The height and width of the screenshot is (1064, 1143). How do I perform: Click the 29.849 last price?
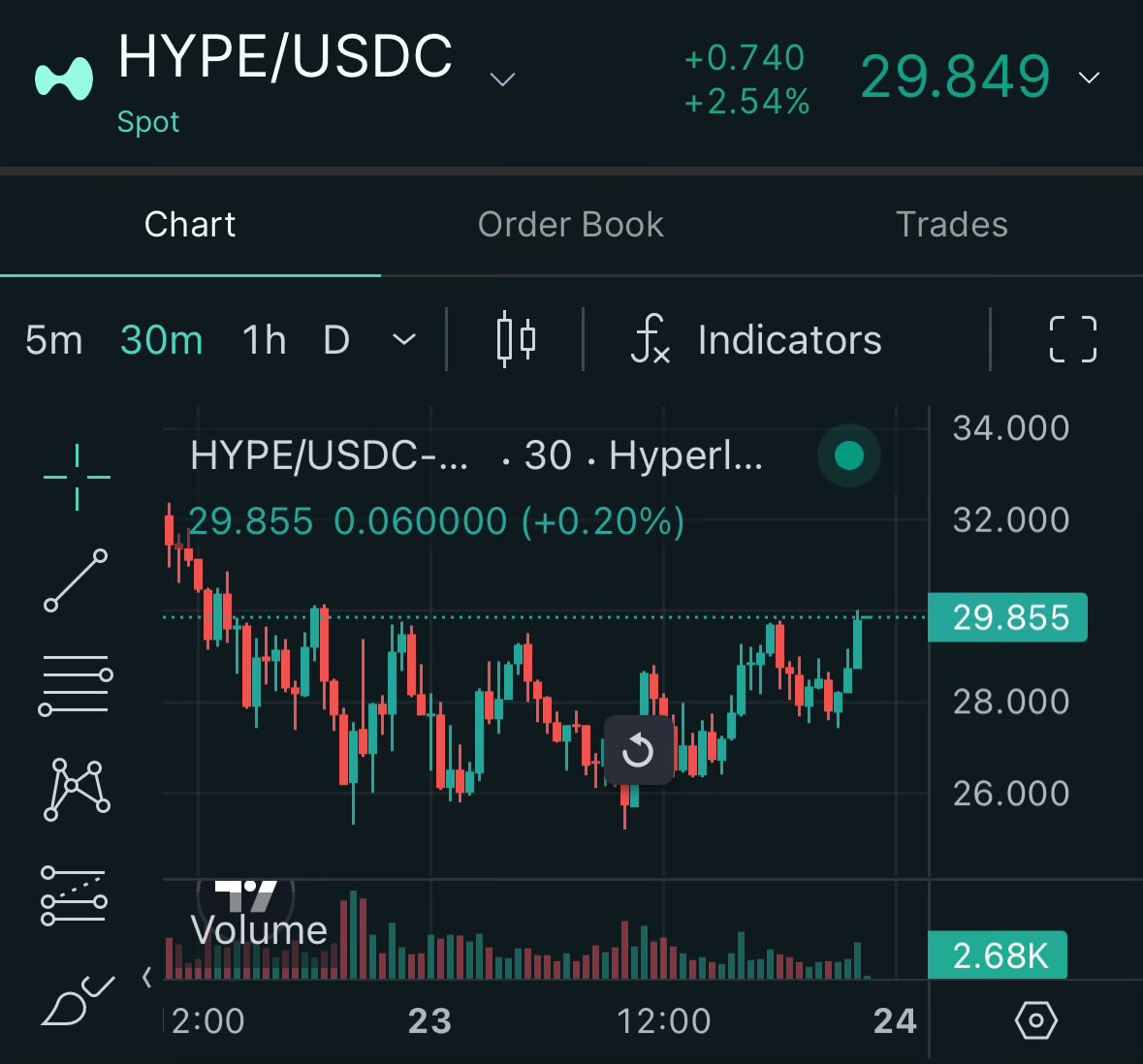(955, 77)
